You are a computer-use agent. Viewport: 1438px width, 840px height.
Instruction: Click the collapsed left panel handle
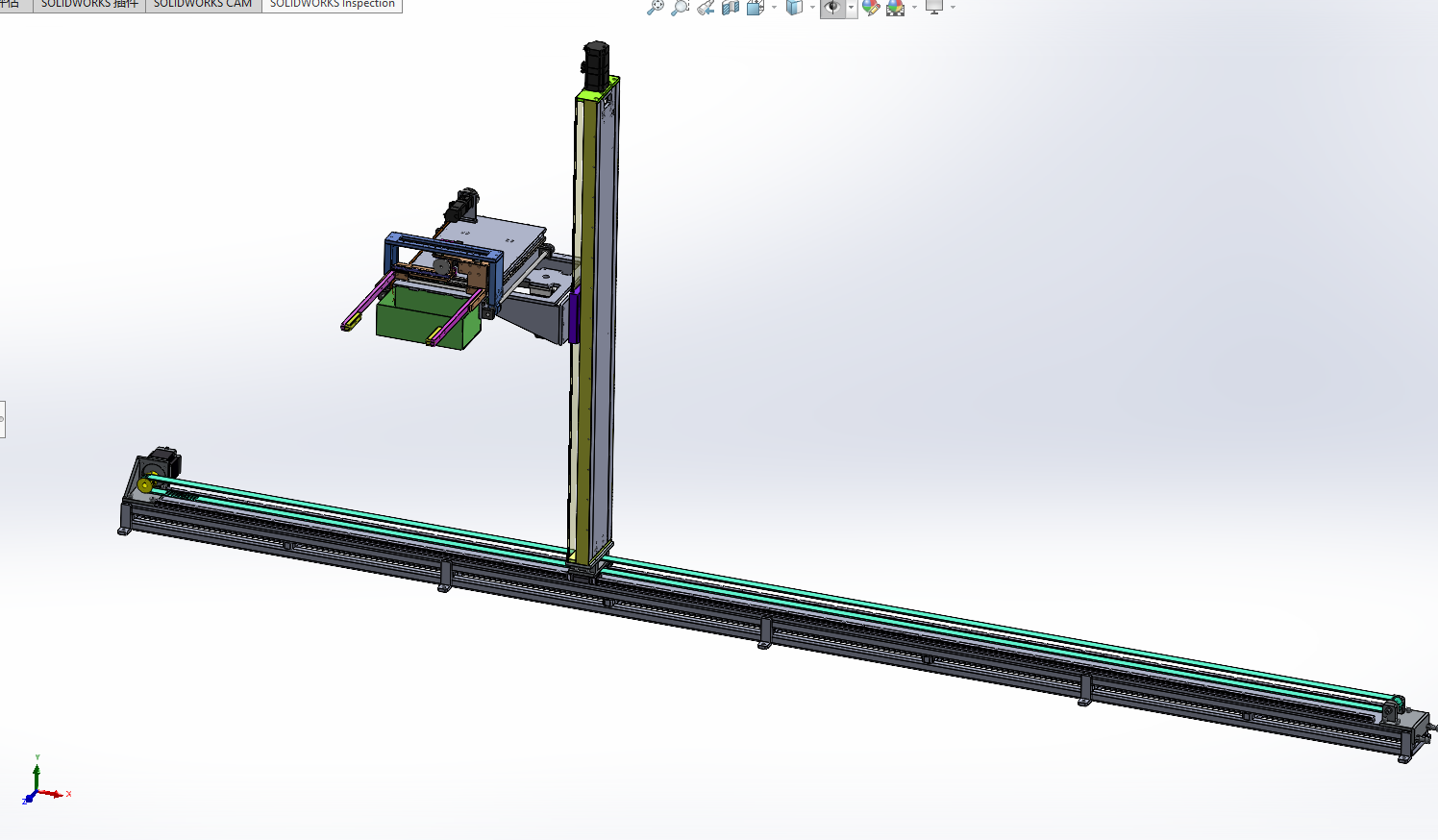click(3, 419)
